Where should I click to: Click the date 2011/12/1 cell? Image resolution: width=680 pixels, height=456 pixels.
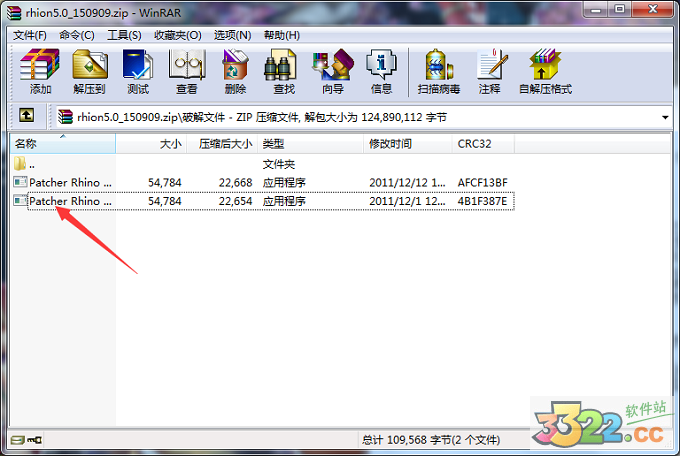[407, 201]
